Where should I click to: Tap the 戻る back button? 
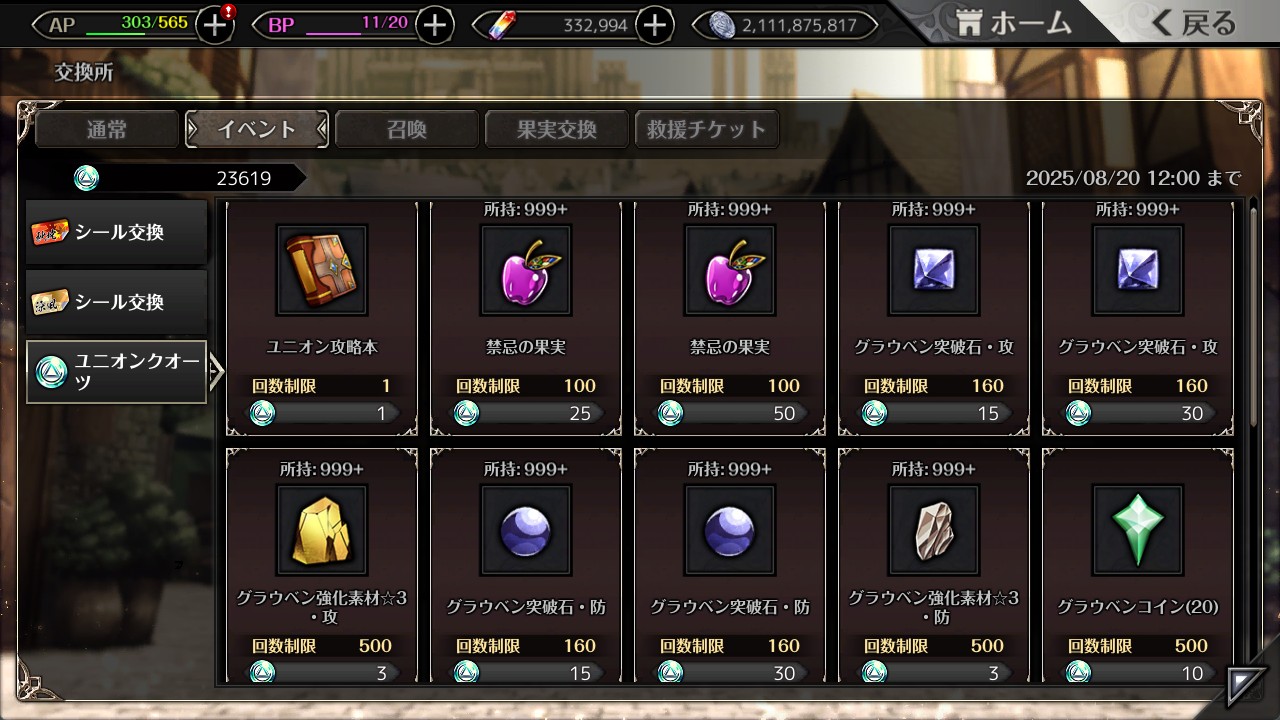(1192, 23)
